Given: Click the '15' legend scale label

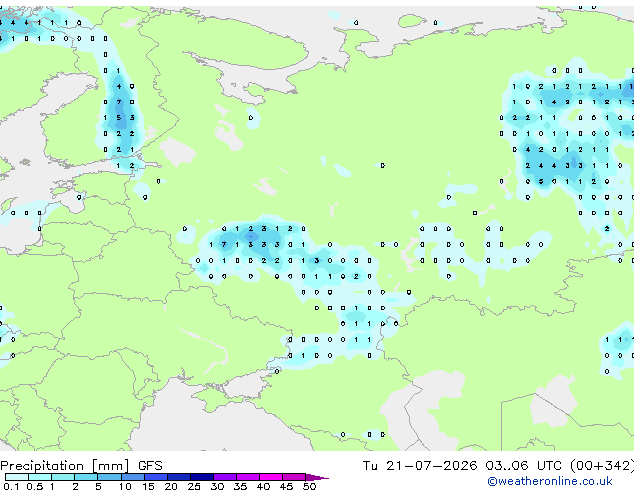Looking at the screenshot, I should [x=148, y=486].
